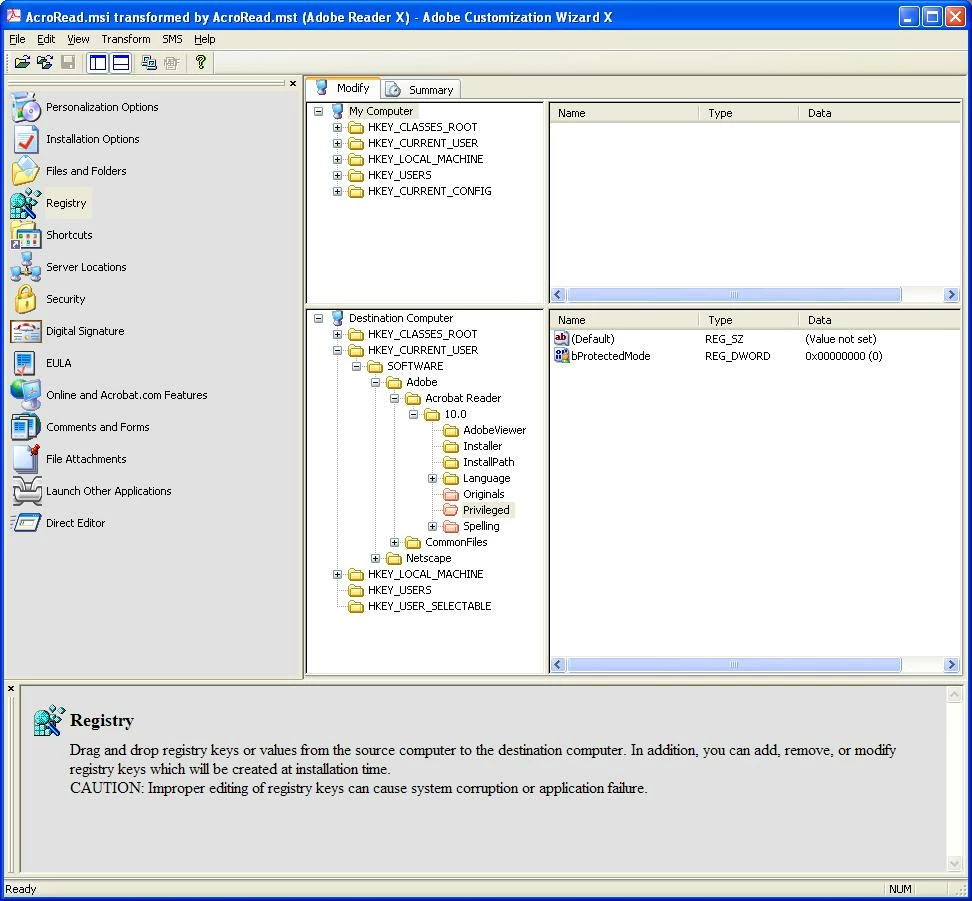Image resolution: width=972 pixels, height=901 pixels.
Task: Click the Destination Computer icon in tree
Action: [x=337, y=317]
